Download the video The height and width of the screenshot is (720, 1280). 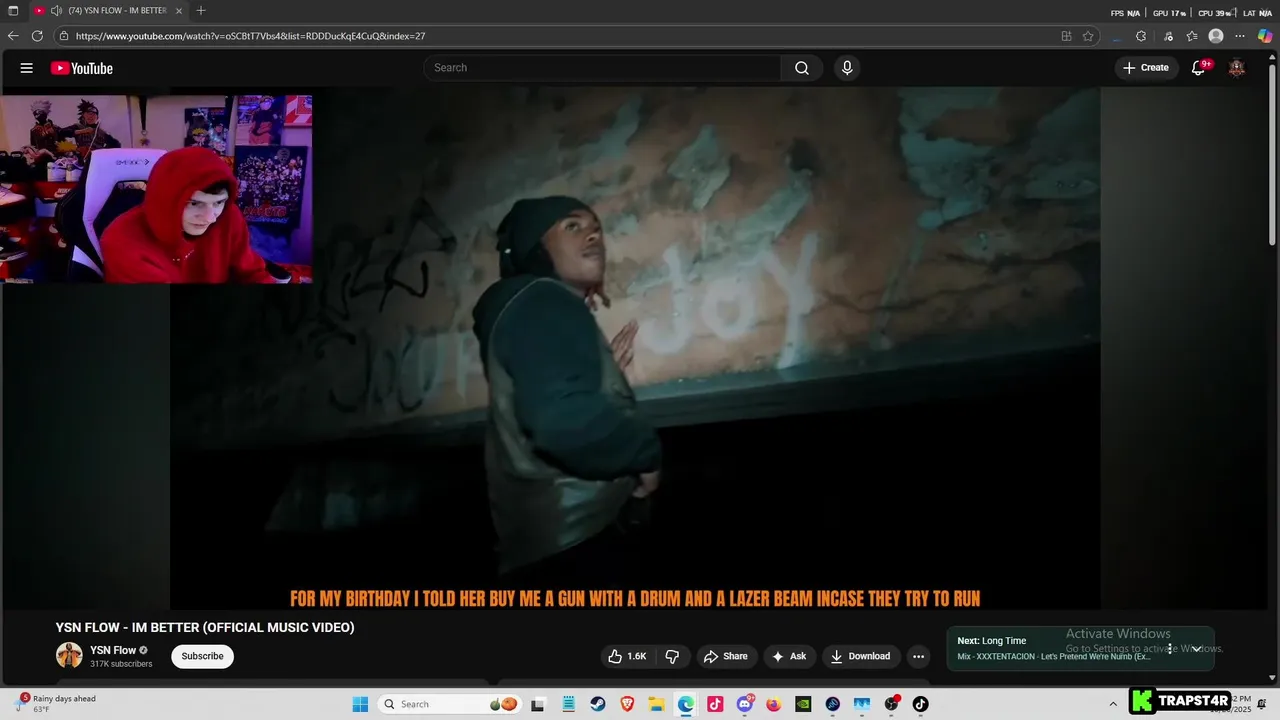(x=861, y=656)
